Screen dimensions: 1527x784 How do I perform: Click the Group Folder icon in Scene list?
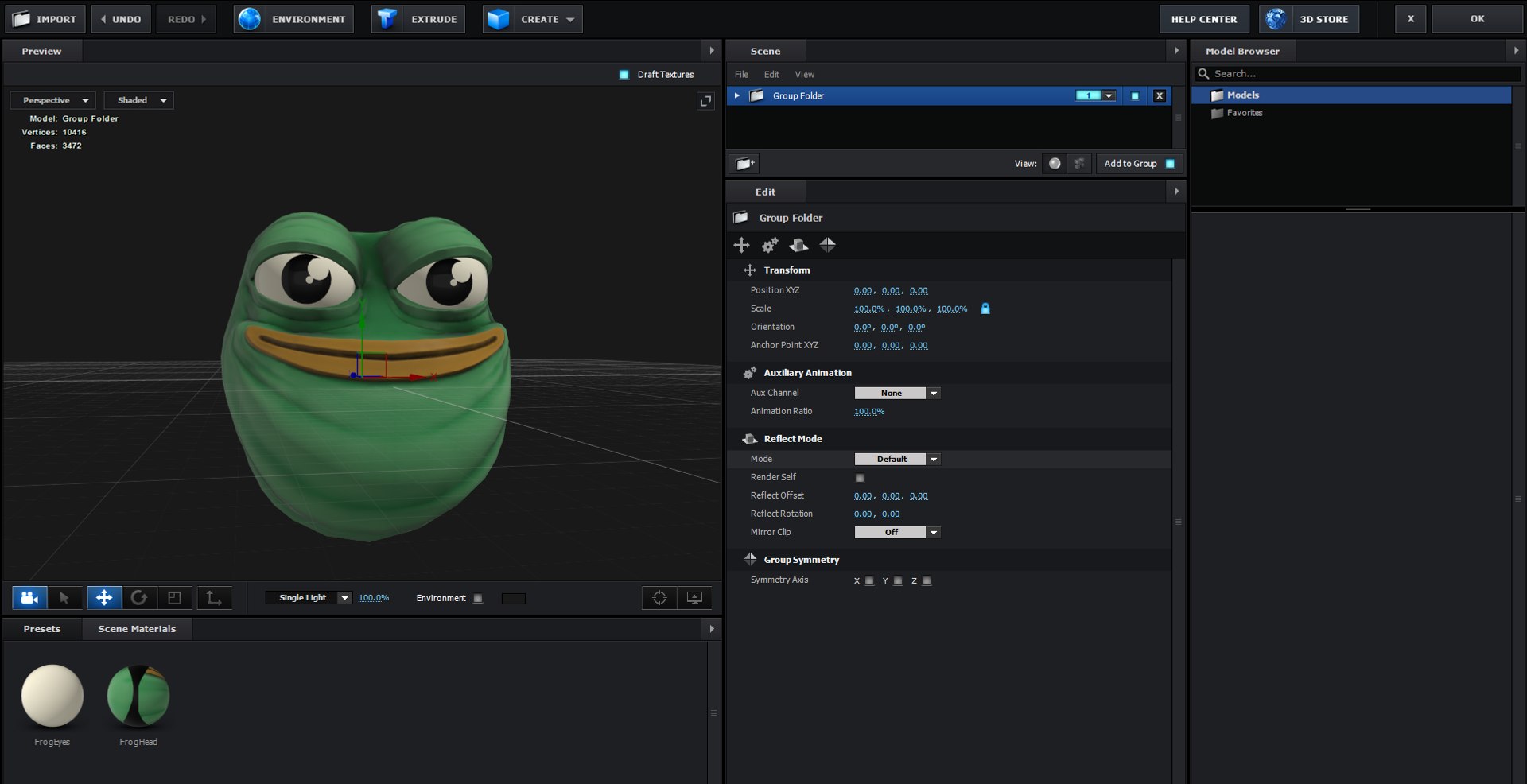[757, 95]
